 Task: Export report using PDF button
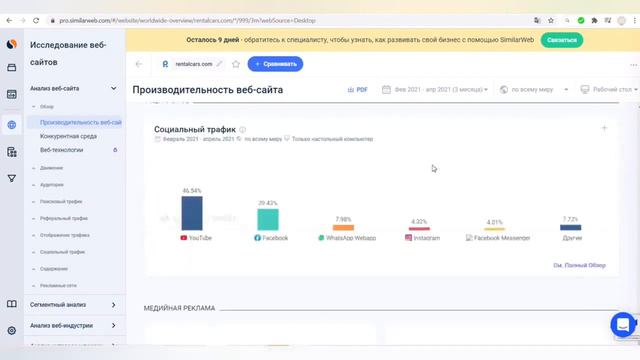tap(358, 89)
